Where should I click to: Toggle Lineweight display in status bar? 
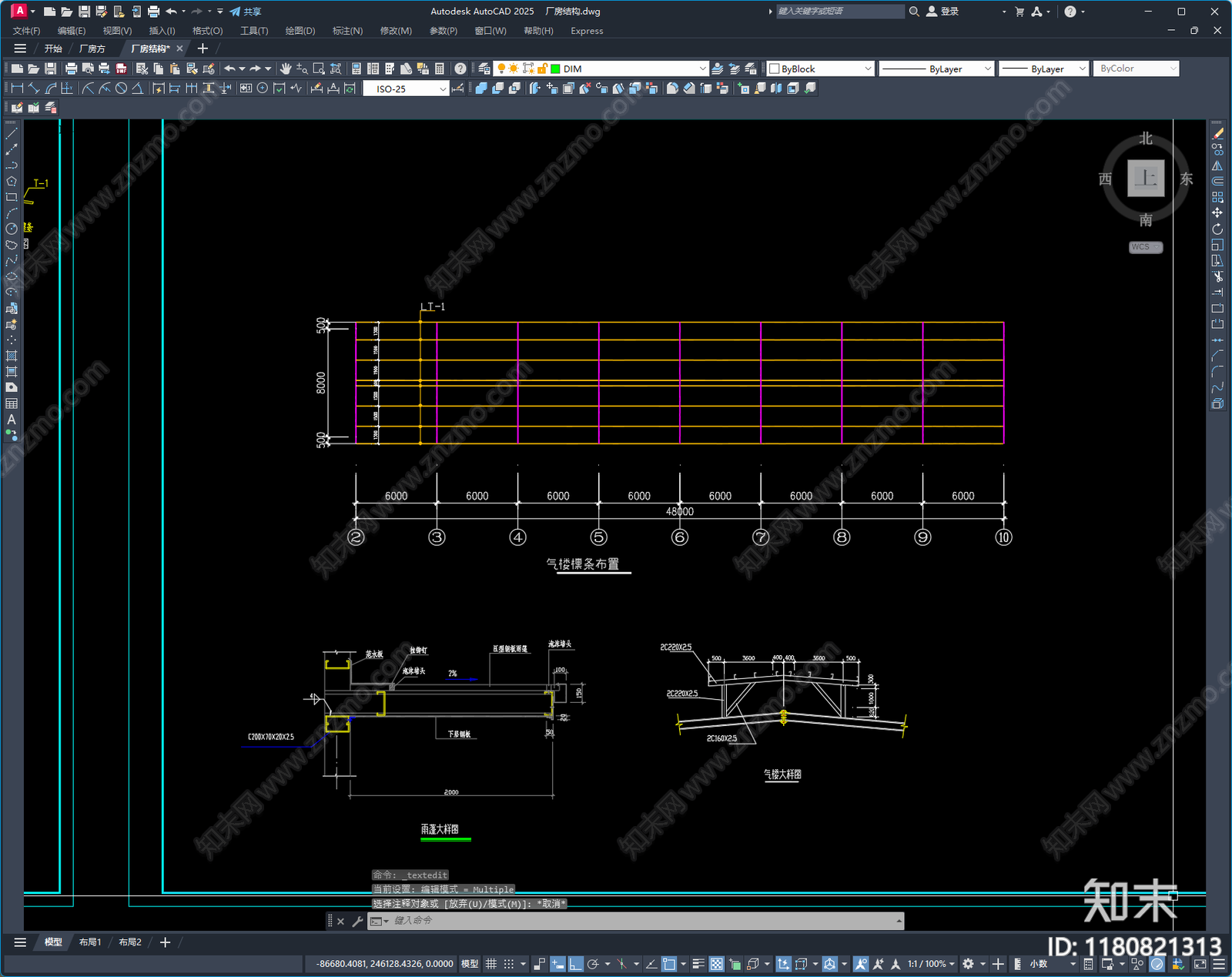(699, 964)
